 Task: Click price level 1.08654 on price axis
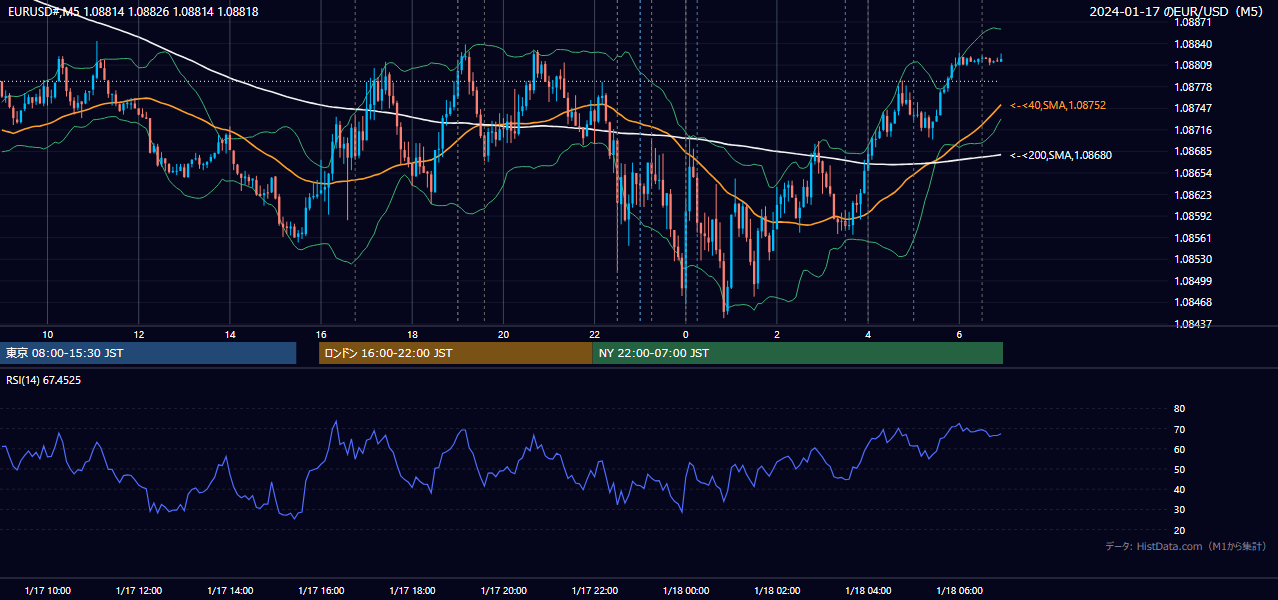1194,174
